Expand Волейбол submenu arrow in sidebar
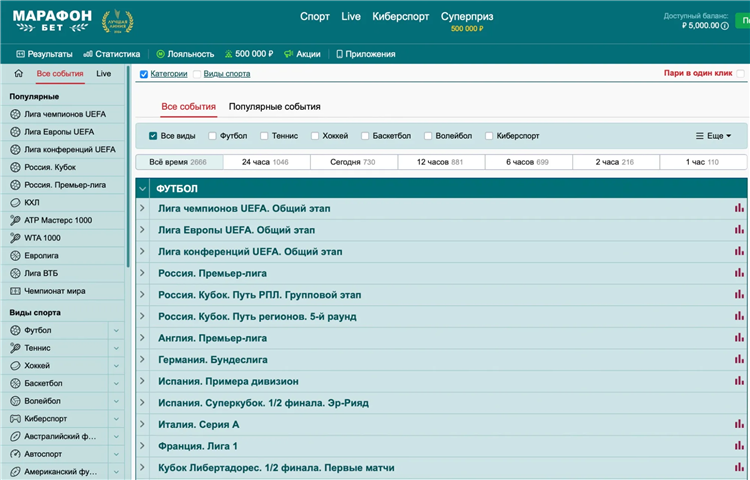The height and width of the screenshot is (480, 750). coord(116,401)
